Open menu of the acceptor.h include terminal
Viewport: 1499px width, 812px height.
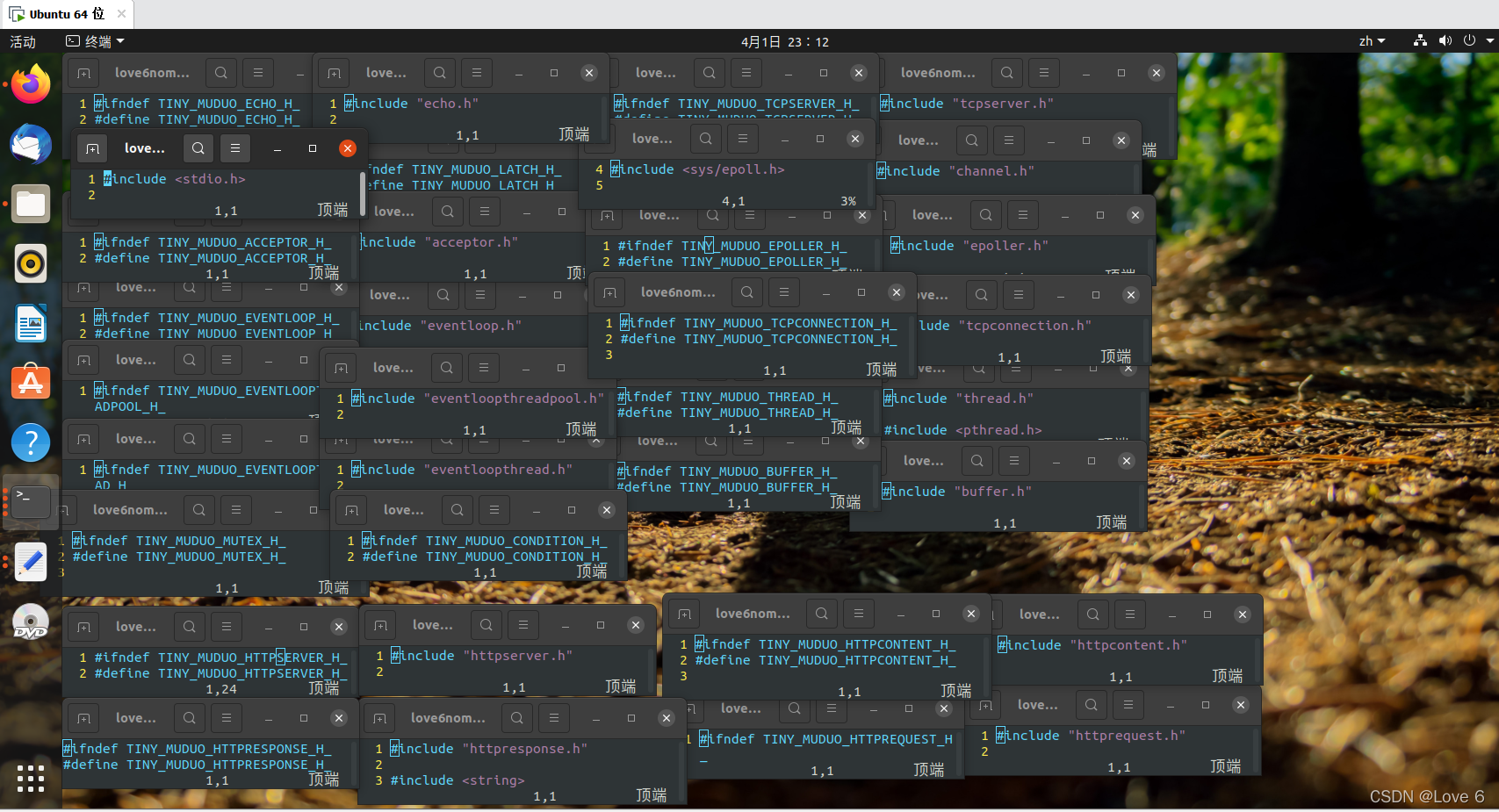coord(485,212)
